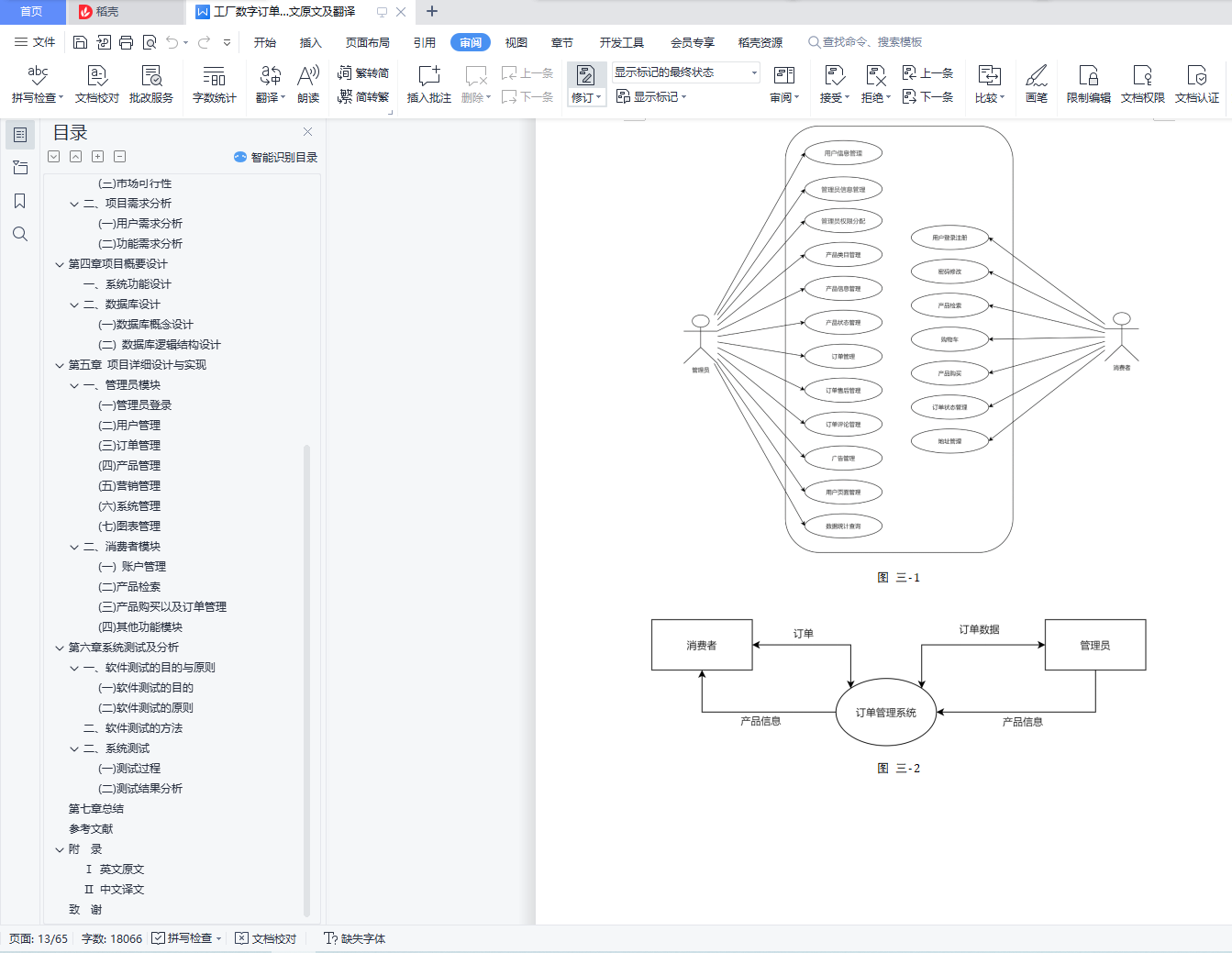1232x953 pixels.
Task: Collapse the 第六章系统测试及分析 section
Action: tap(60, 648)
